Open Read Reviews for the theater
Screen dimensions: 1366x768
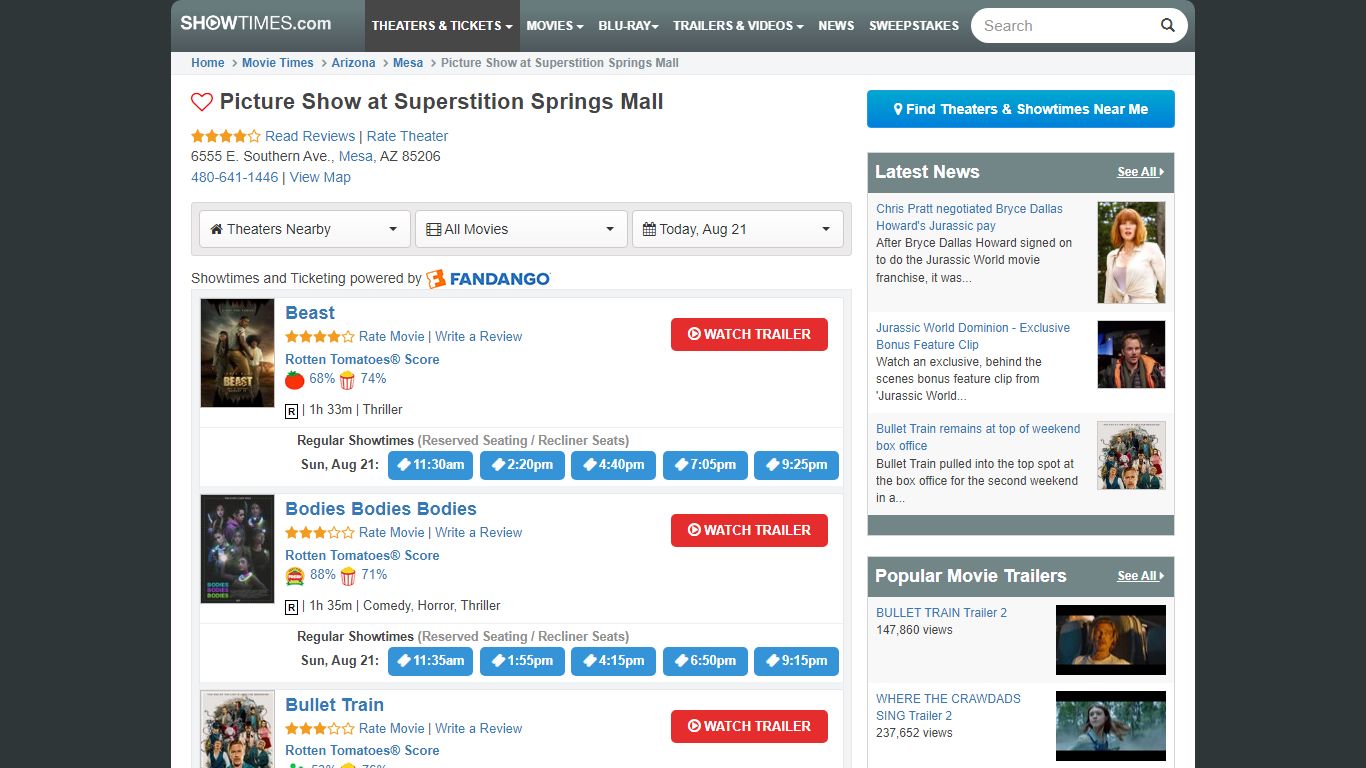click(x=310, y=136)
